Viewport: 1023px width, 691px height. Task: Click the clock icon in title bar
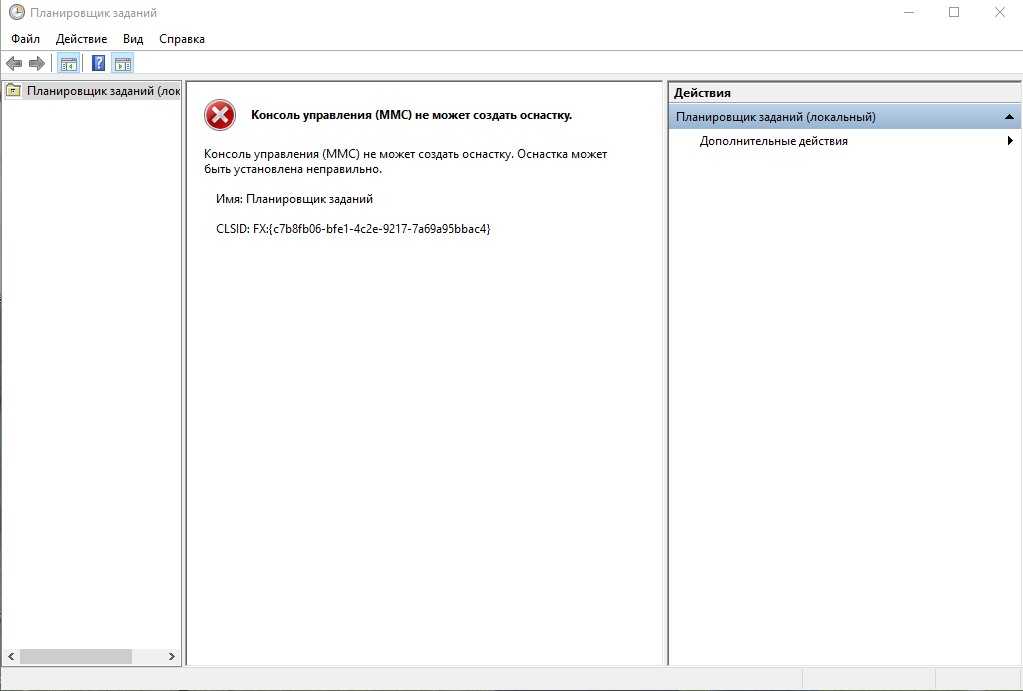click(x=16, y=12)
